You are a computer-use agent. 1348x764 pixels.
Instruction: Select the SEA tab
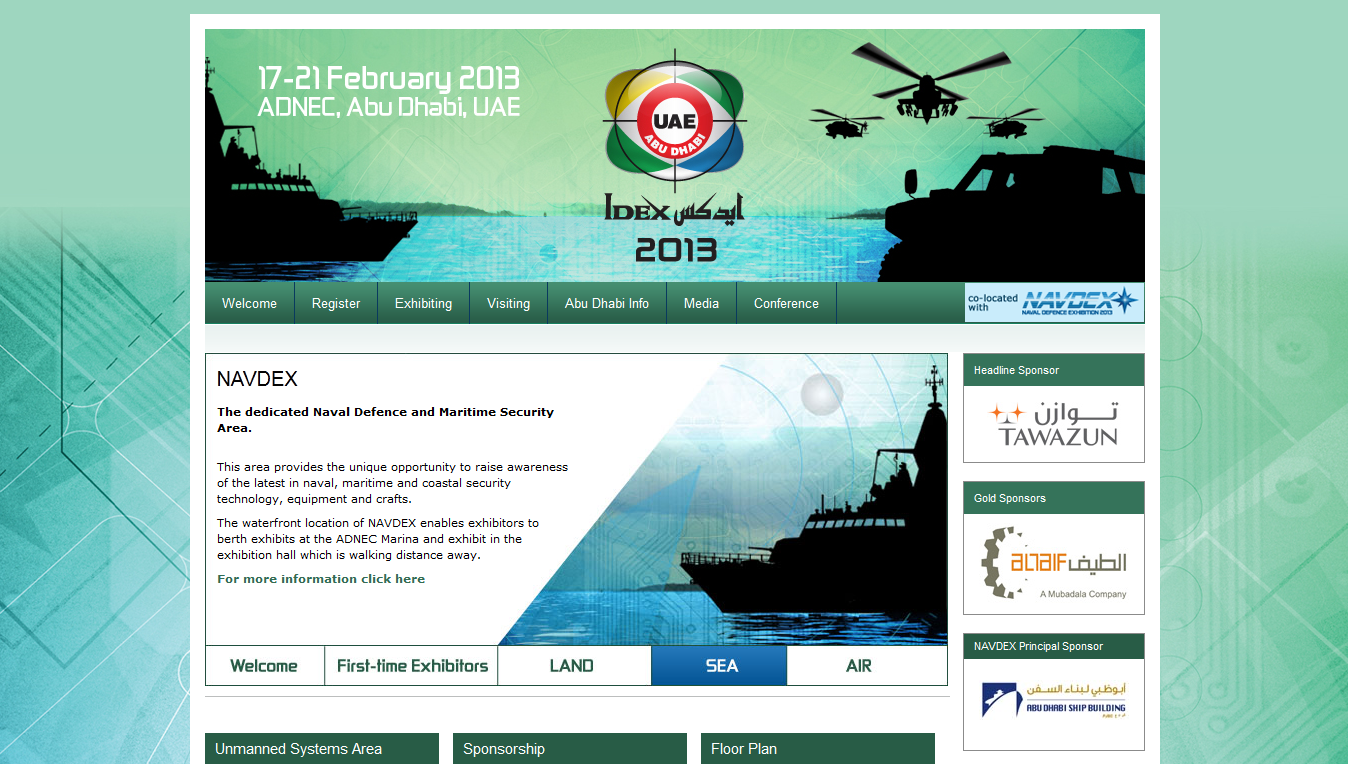[720, 666]
